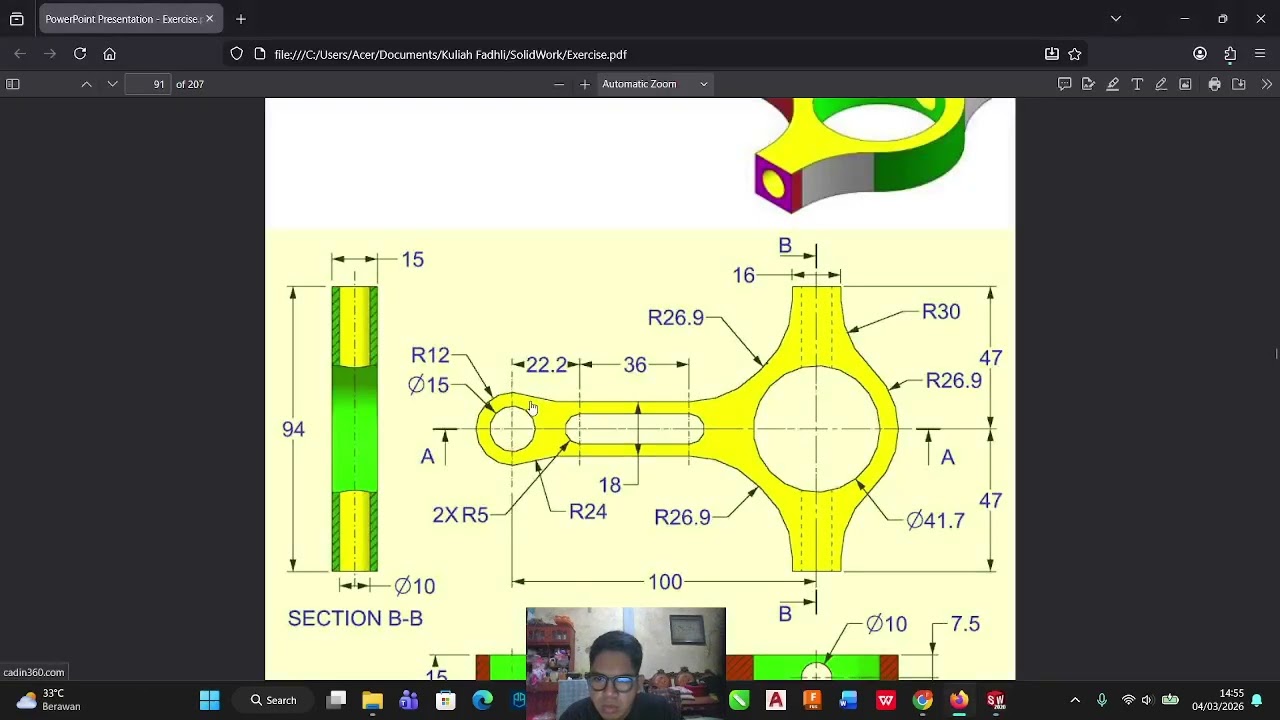The height and width of the screenshot is (720, 1280).
Task: List all open tabs
Action: [1116, 19]
